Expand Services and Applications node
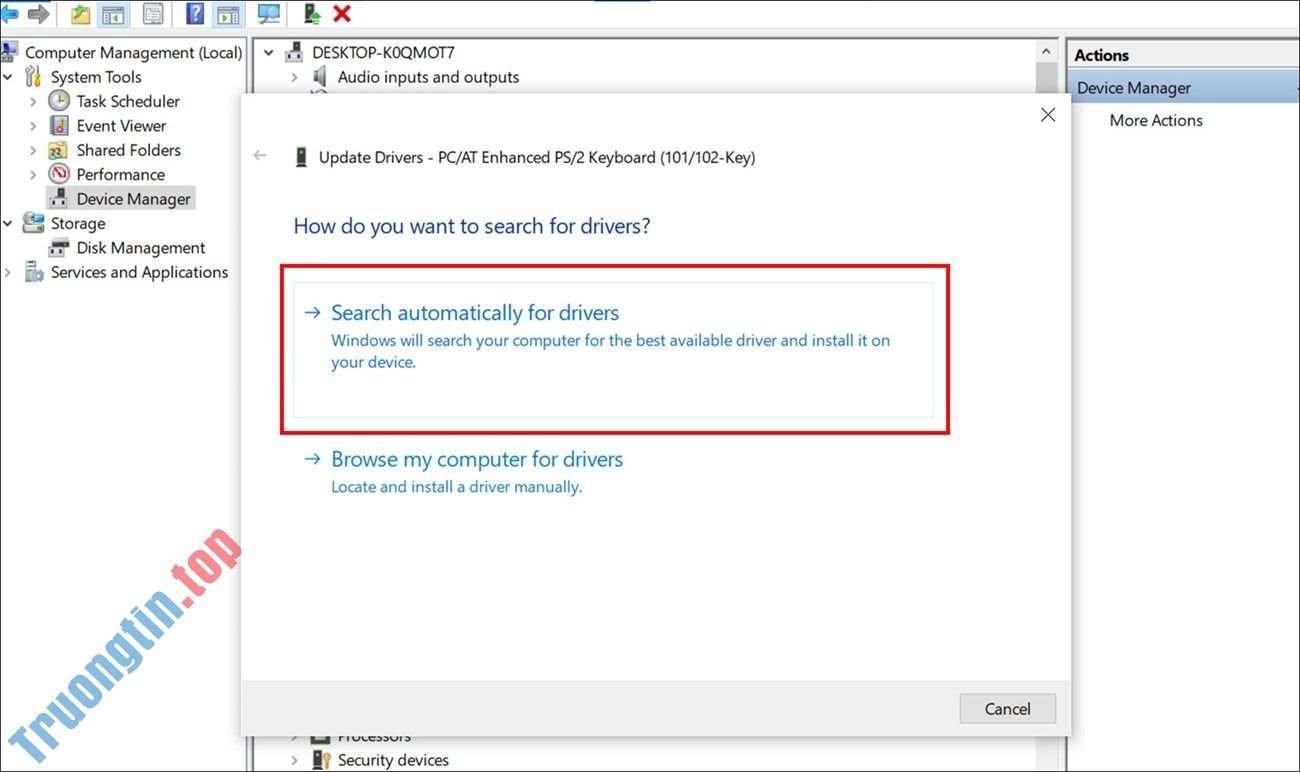This screenshot has width=1300, height=772. coord(8,272)
